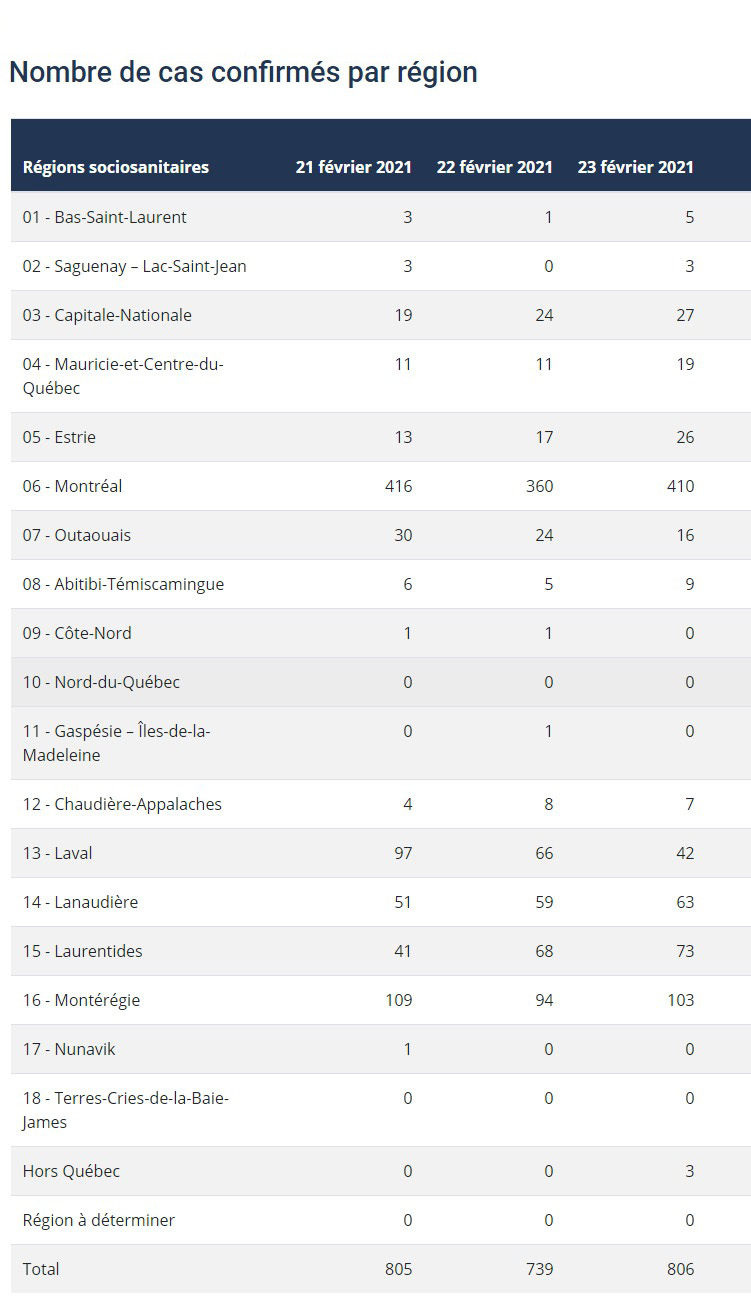Select the 23 février 2021 column header
Screen dimensions: 751x1308
[x=636, y=167]
